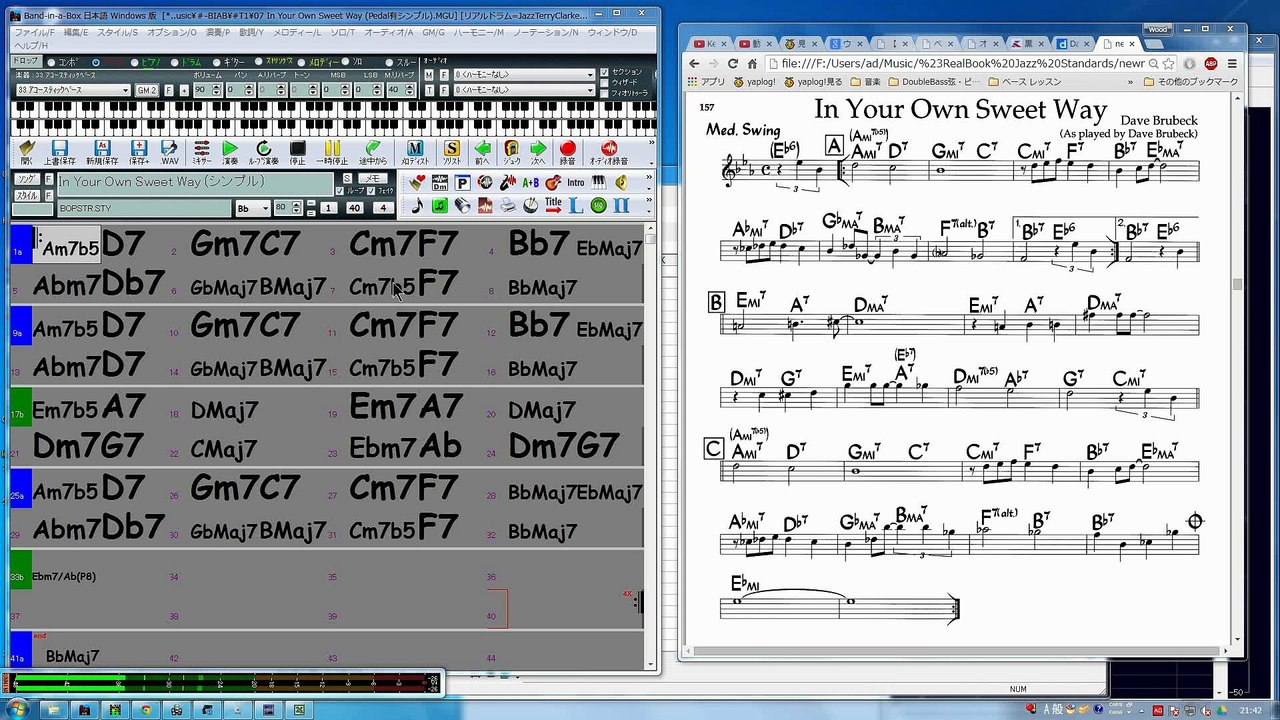Screen dimensions: 1280x720
Task: Click the Save+ (保存+) icon
Action: click(139, 152)
